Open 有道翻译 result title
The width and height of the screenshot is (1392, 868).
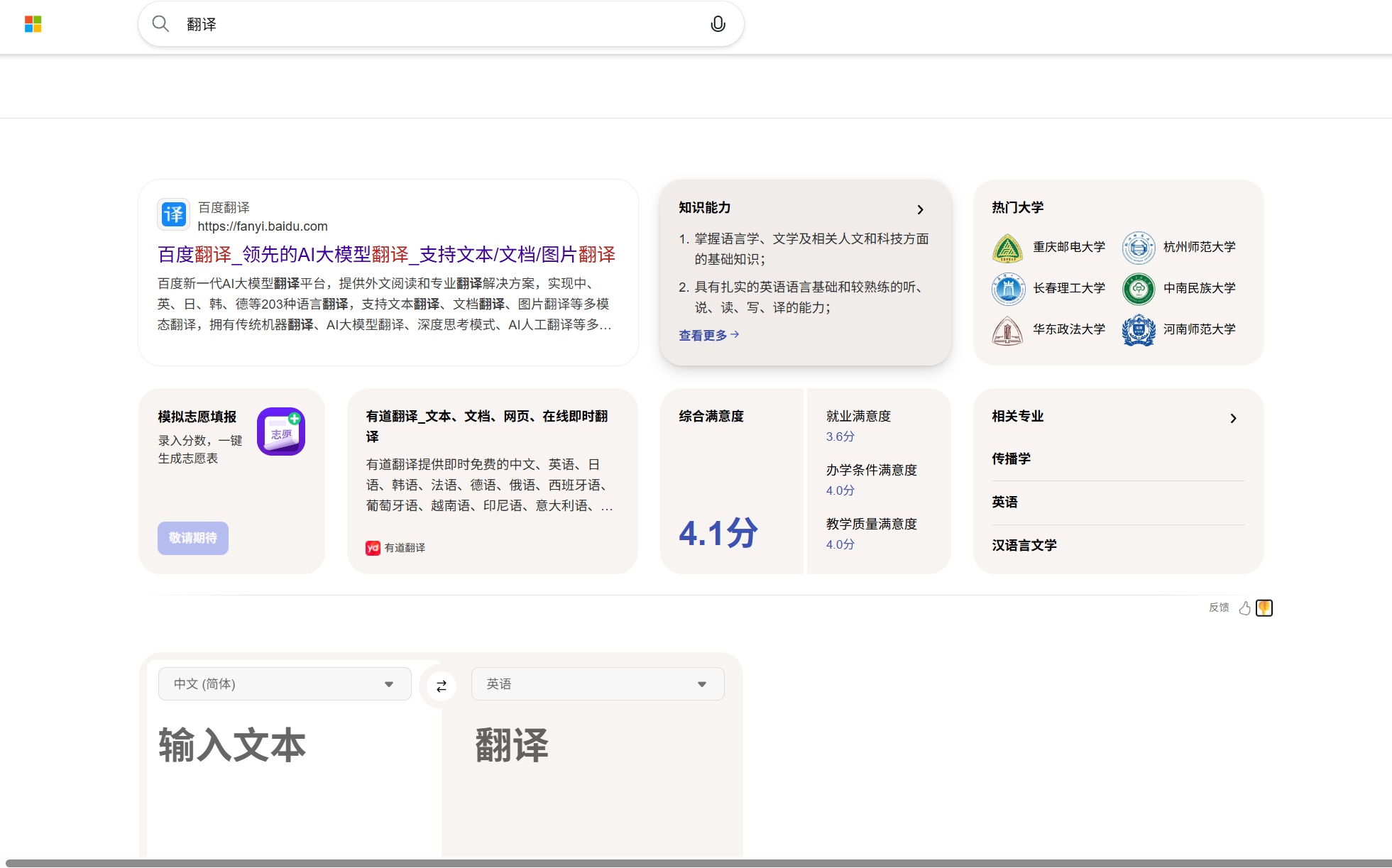487,427
